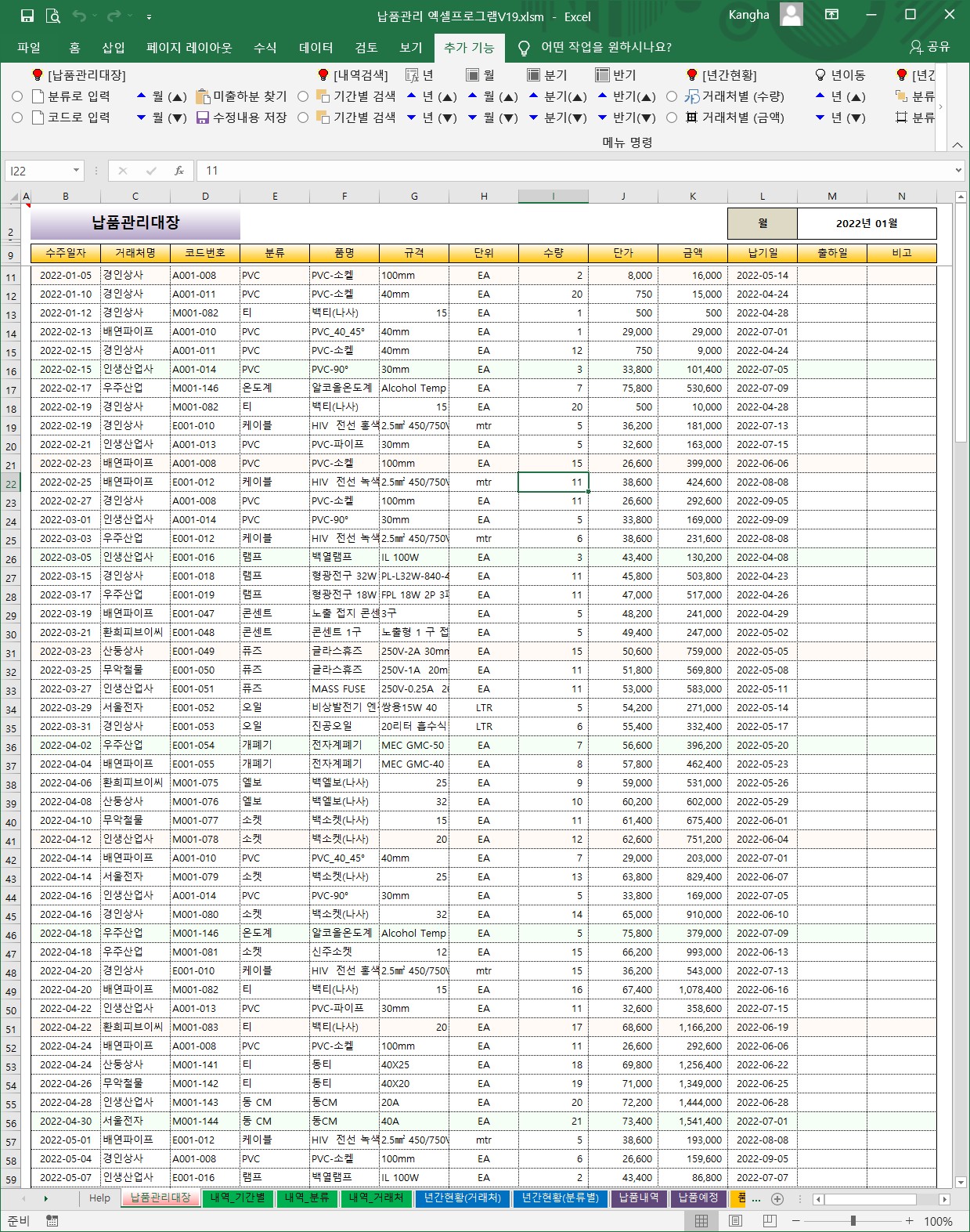Click the 공유 share button
This screenshot has width=970, height=1232.
[929, 48]
